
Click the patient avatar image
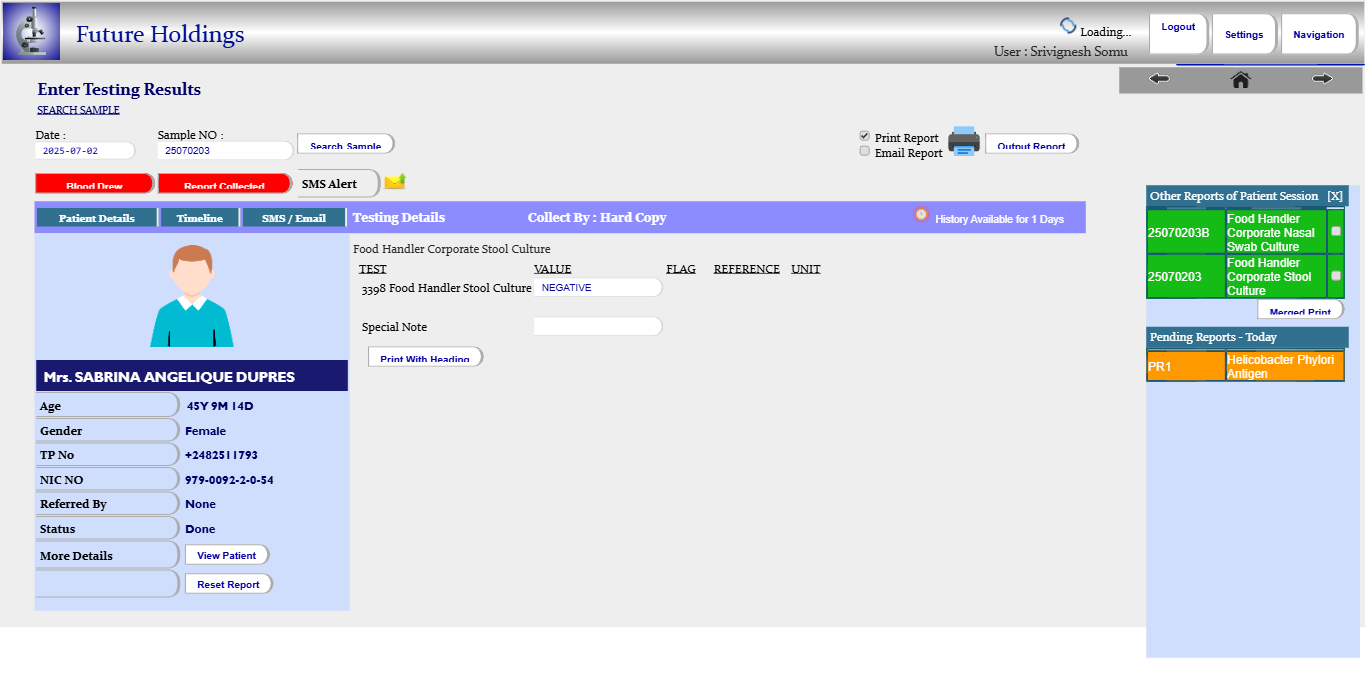pos(191,296)
